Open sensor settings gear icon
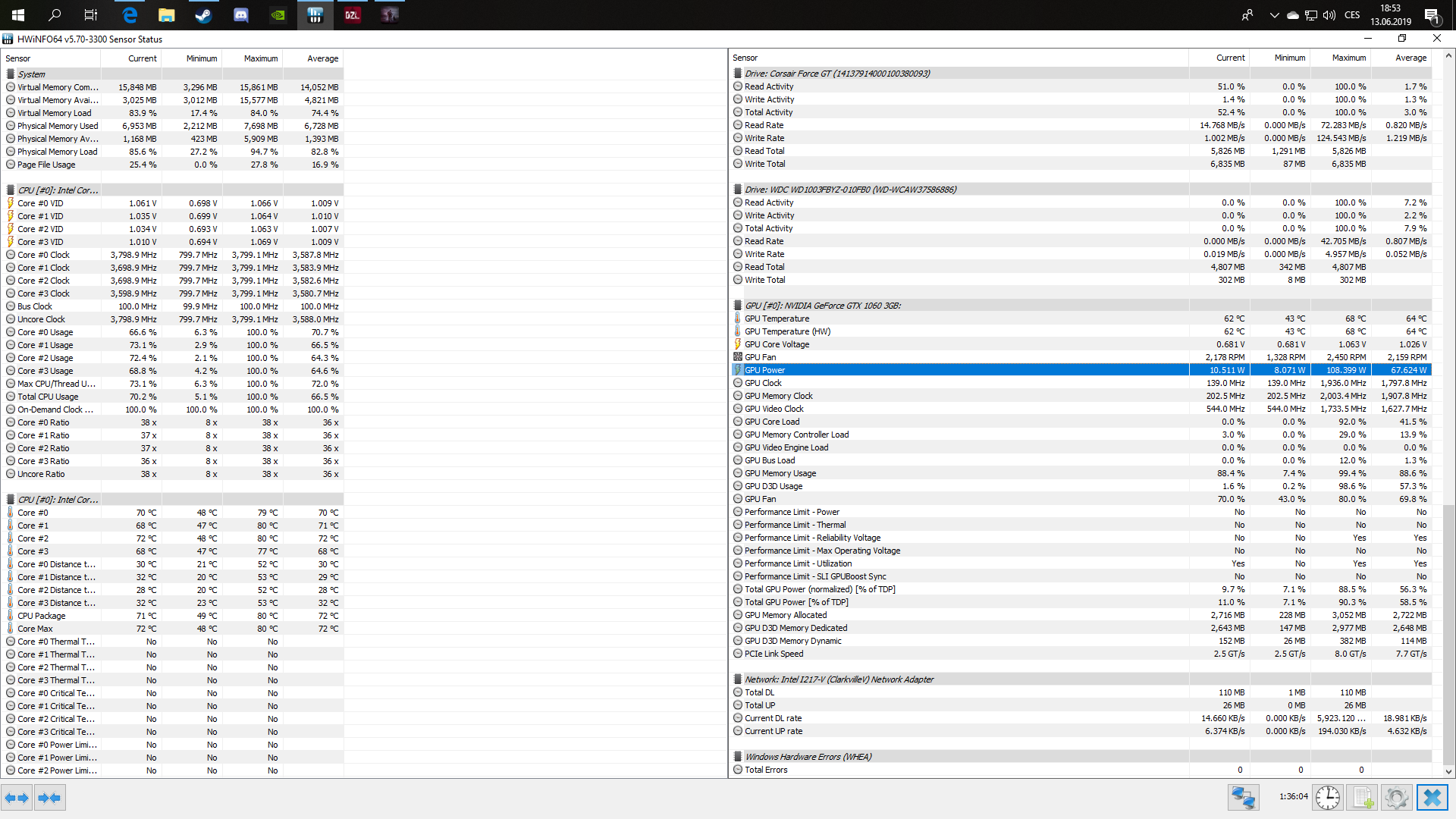 1396,798
